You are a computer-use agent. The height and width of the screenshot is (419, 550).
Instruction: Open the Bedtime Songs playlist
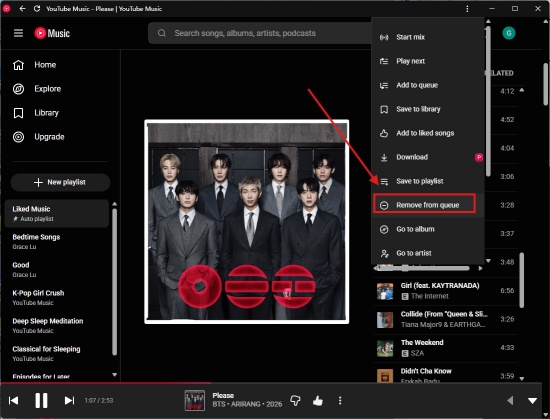pyautogui.click(x=57, y=242)
